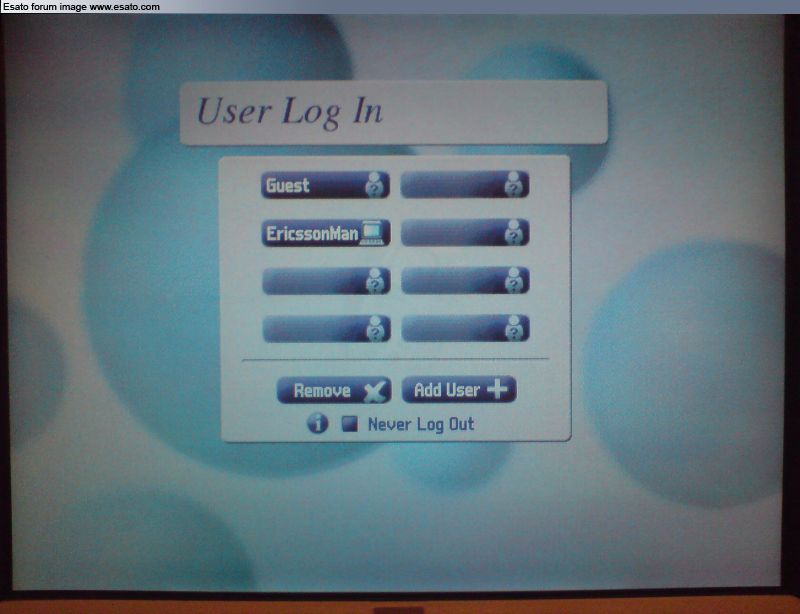Viewport: 800px width, 614px height.
Task: Open the blue info icon
Action: [x=317, y=424]
